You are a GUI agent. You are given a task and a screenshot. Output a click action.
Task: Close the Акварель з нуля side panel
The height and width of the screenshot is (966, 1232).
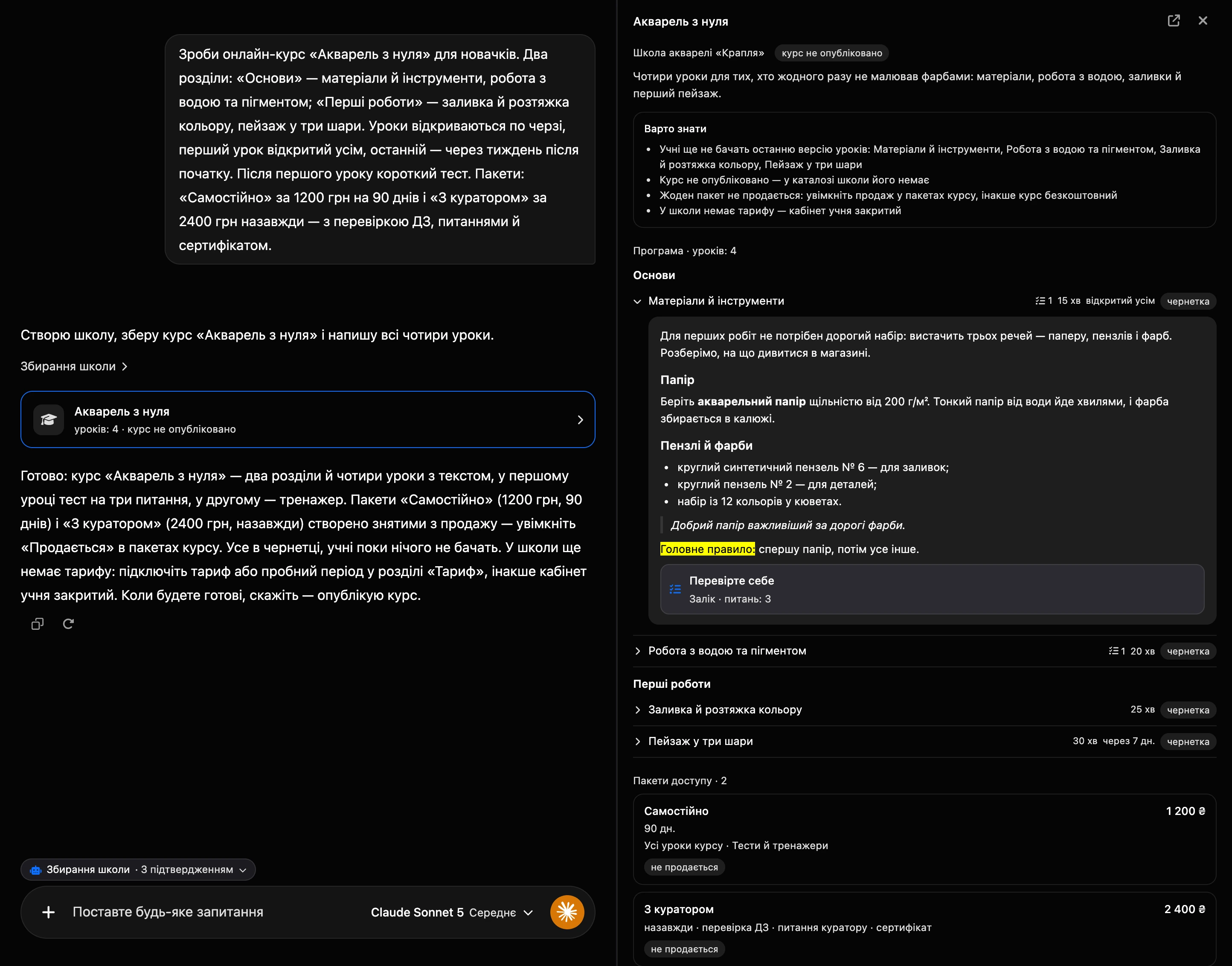(1203, 21)
